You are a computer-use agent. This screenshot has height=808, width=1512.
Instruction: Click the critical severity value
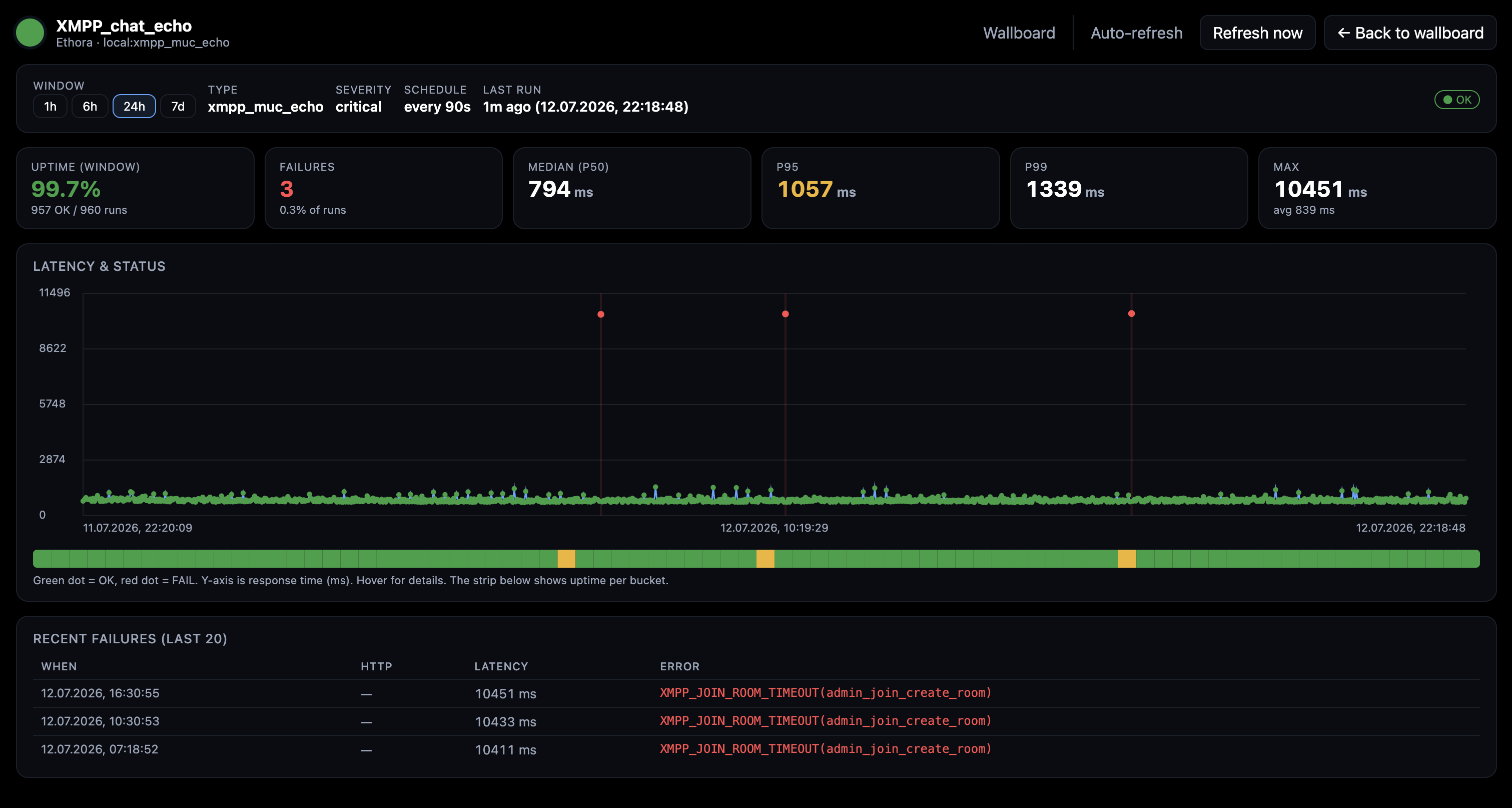[x=358, y=107]
